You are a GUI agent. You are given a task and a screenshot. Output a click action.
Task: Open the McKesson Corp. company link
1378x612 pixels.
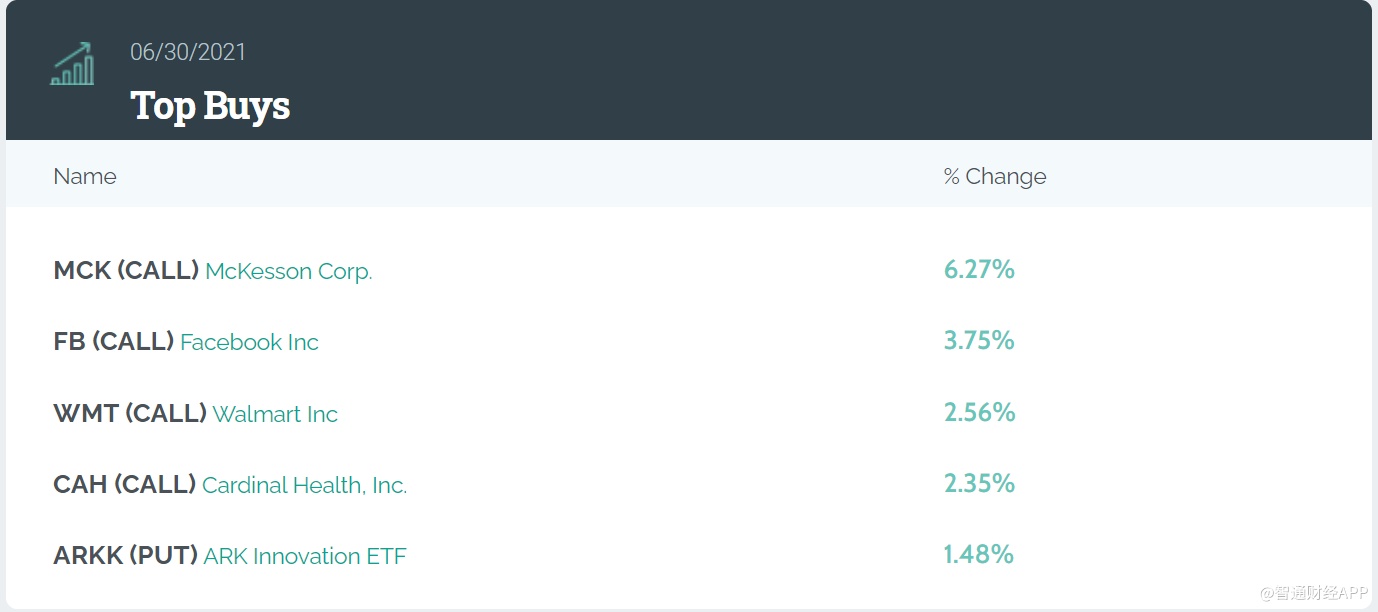click(x=288, y=271)
